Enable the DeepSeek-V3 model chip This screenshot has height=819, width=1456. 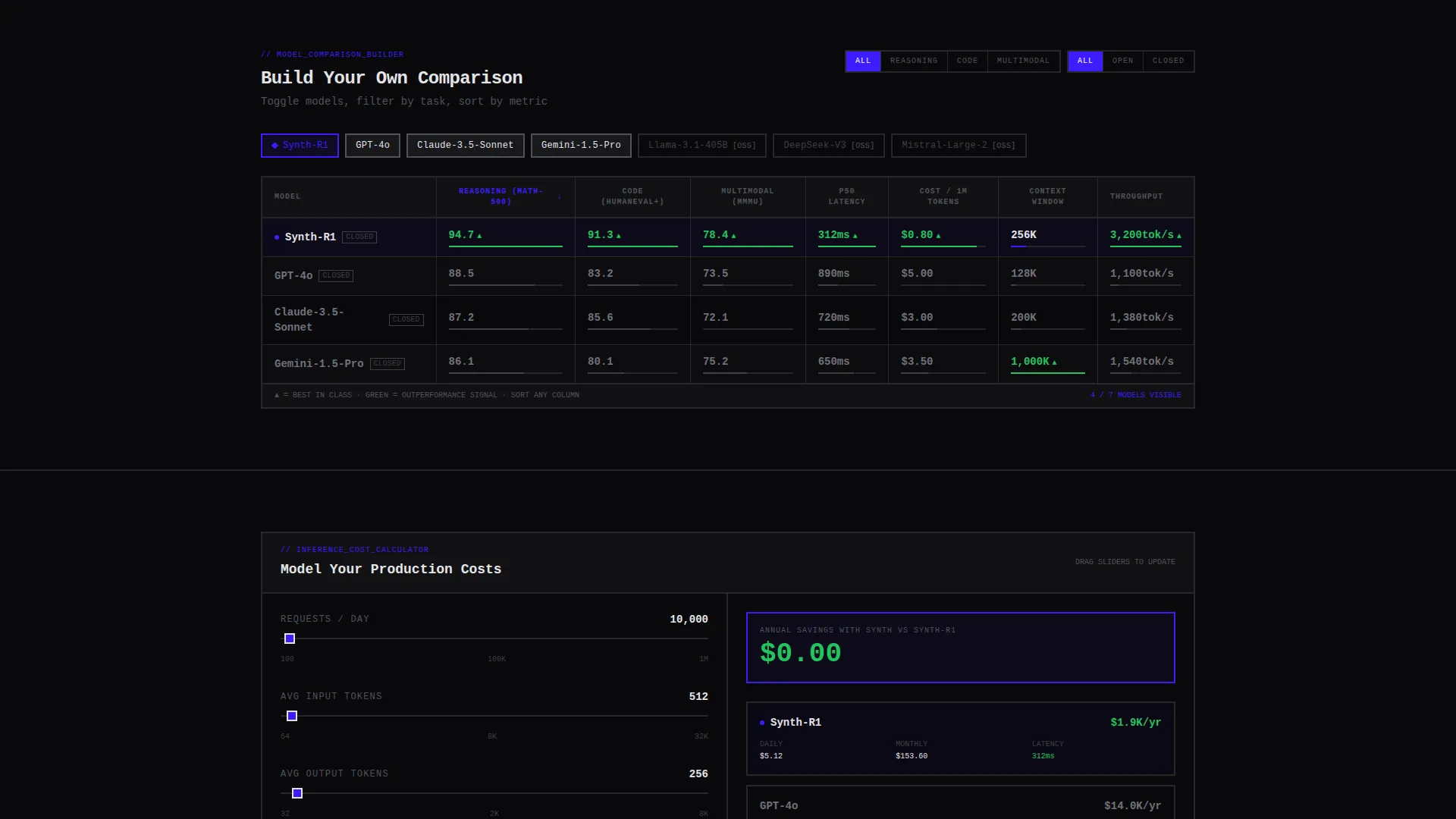click(x=829, y=146)
